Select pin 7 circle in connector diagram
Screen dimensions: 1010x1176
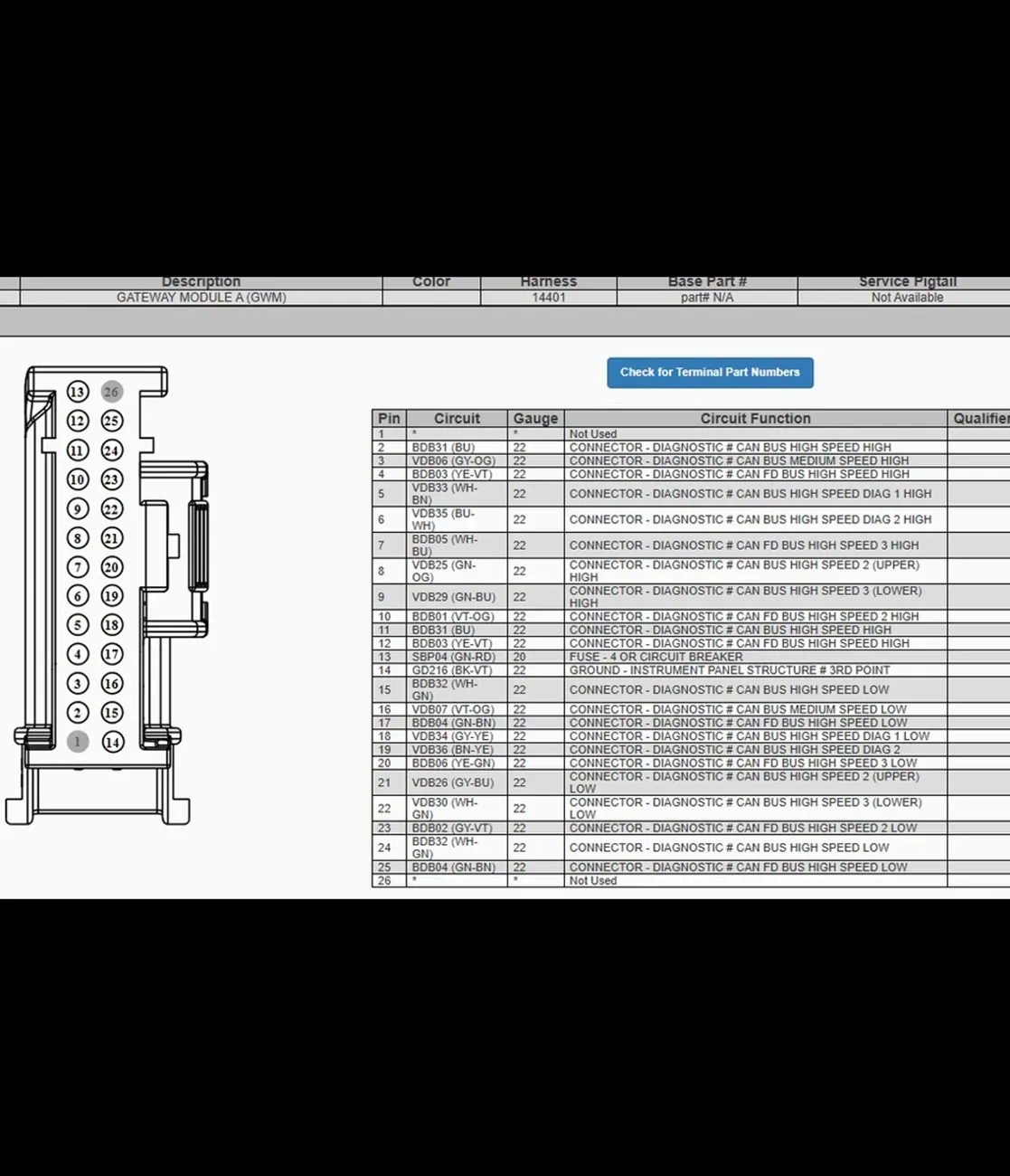point(78,567)
